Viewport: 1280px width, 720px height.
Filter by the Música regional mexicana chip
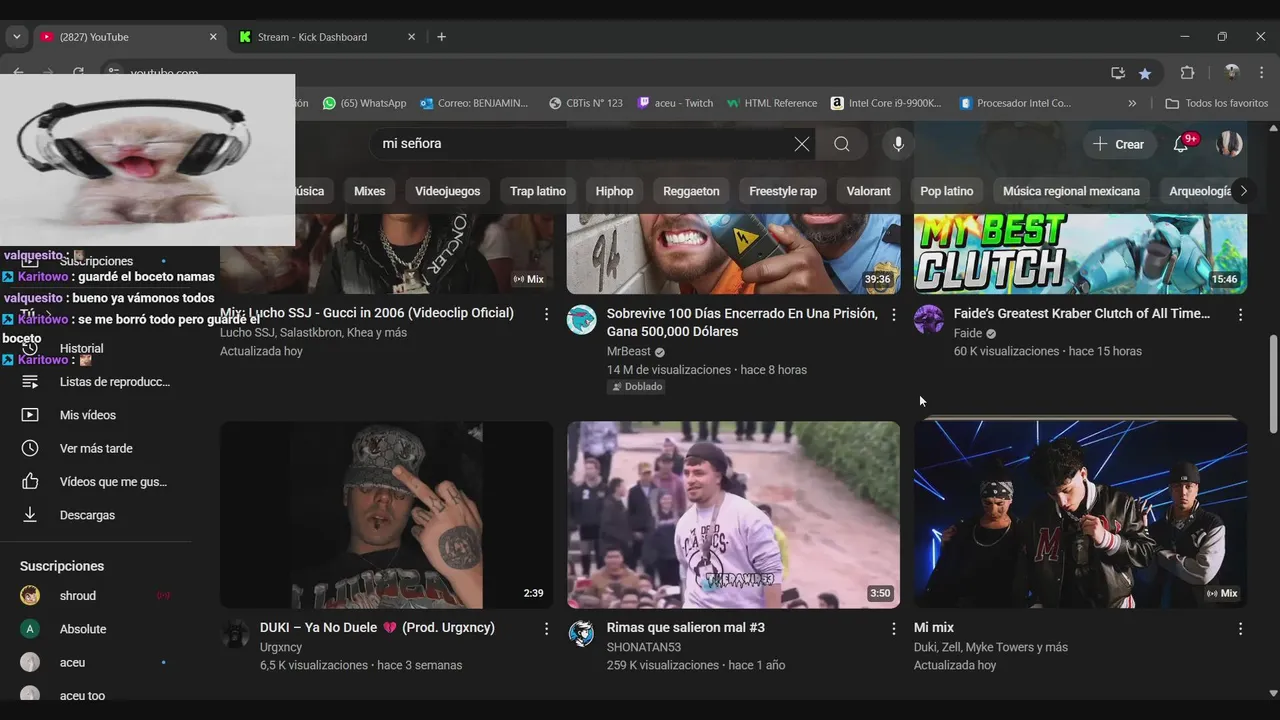coord(1071,191)
